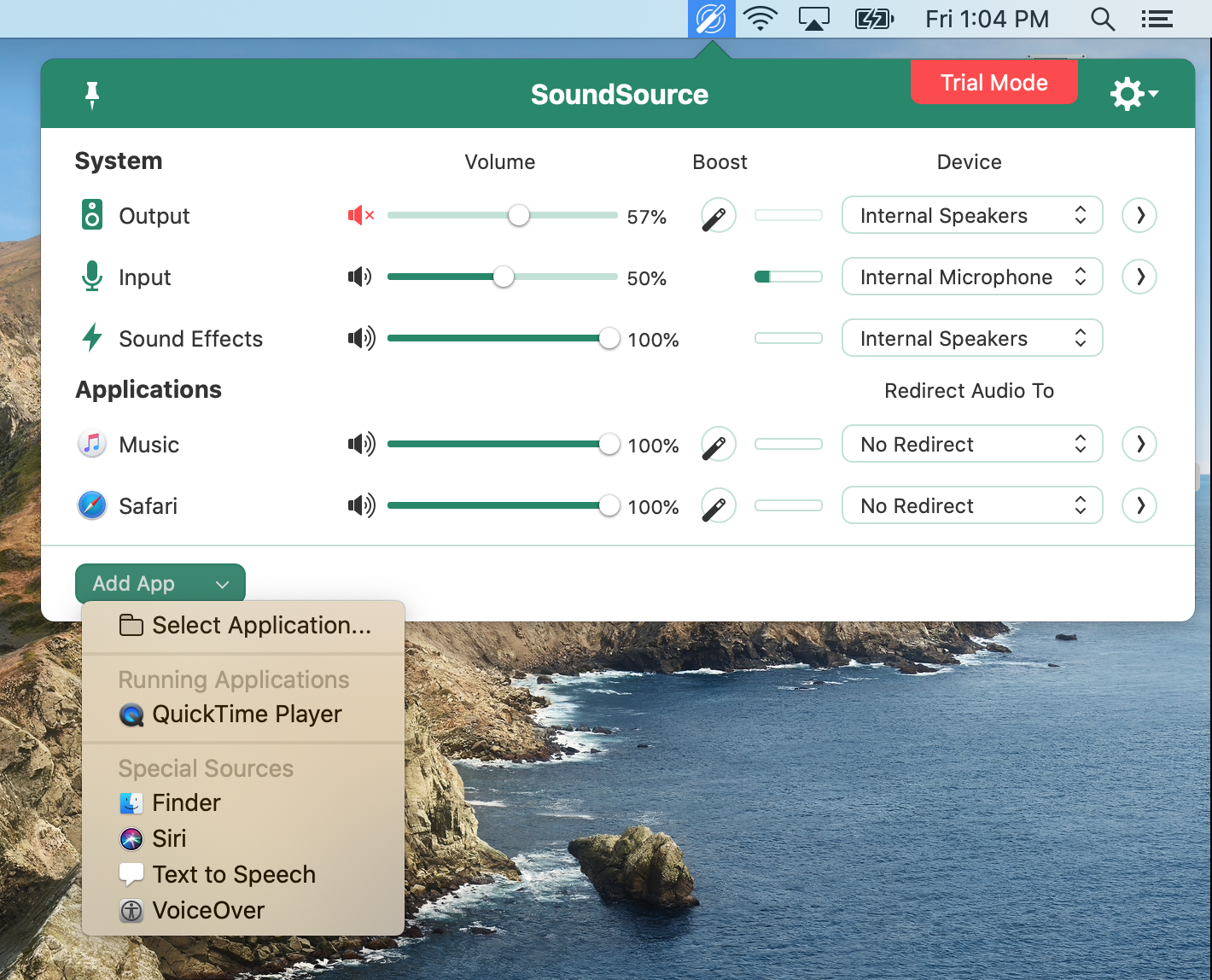This screenshot has width=1212, height=980.
Task: Select VoiceOver from Special Sources
Action: tap(243, 911)
